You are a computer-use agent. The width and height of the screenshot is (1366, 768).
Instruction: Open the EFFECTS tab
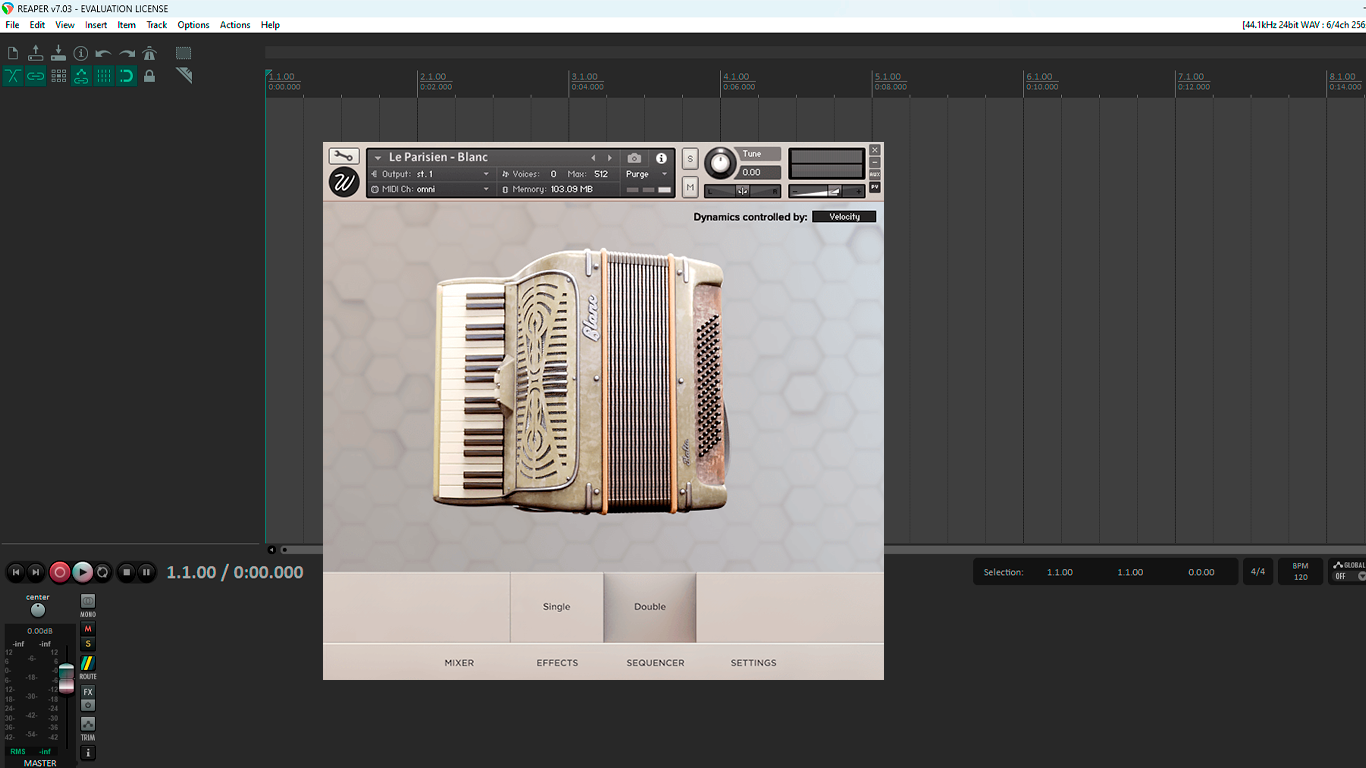click(557, 663)
